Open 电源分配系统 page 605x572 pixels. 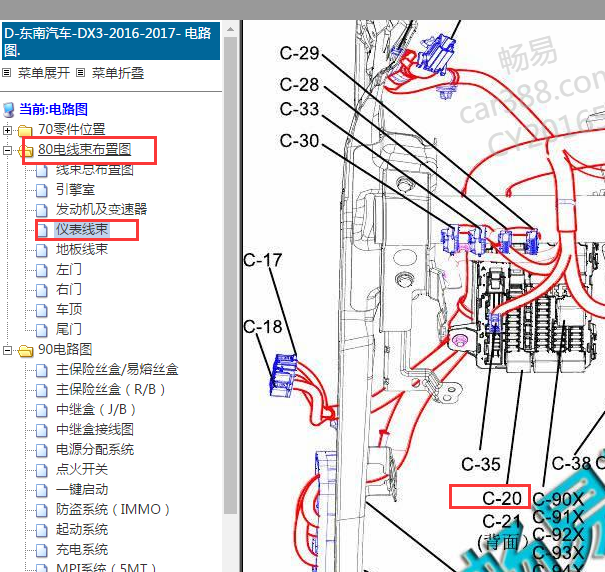coord(95,449)
